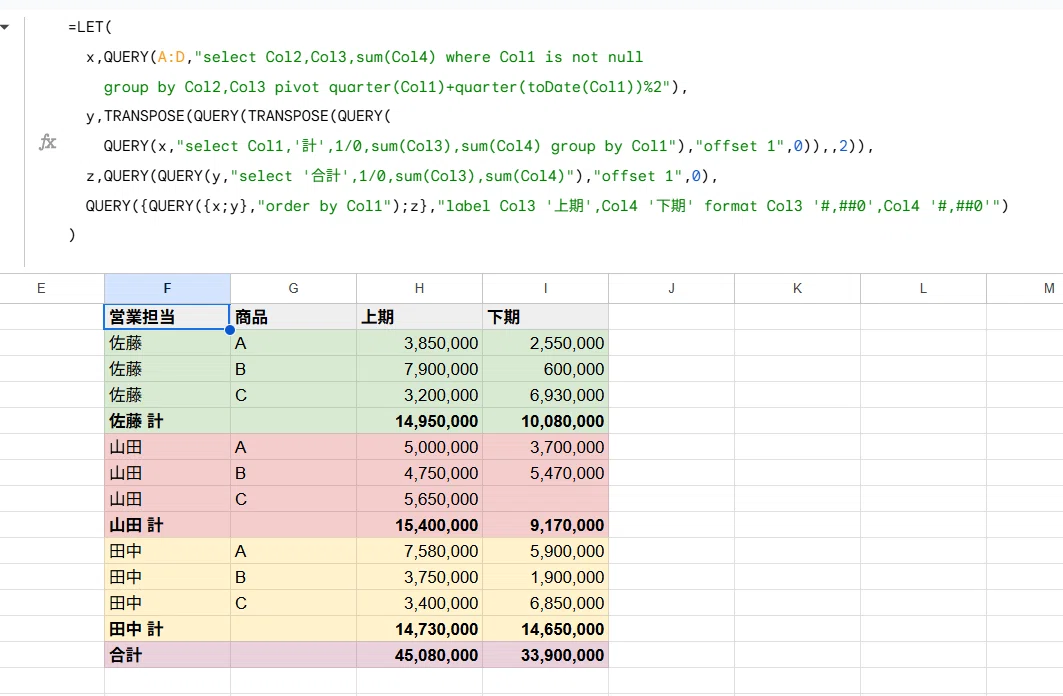Select column L header

coord(924,289)
